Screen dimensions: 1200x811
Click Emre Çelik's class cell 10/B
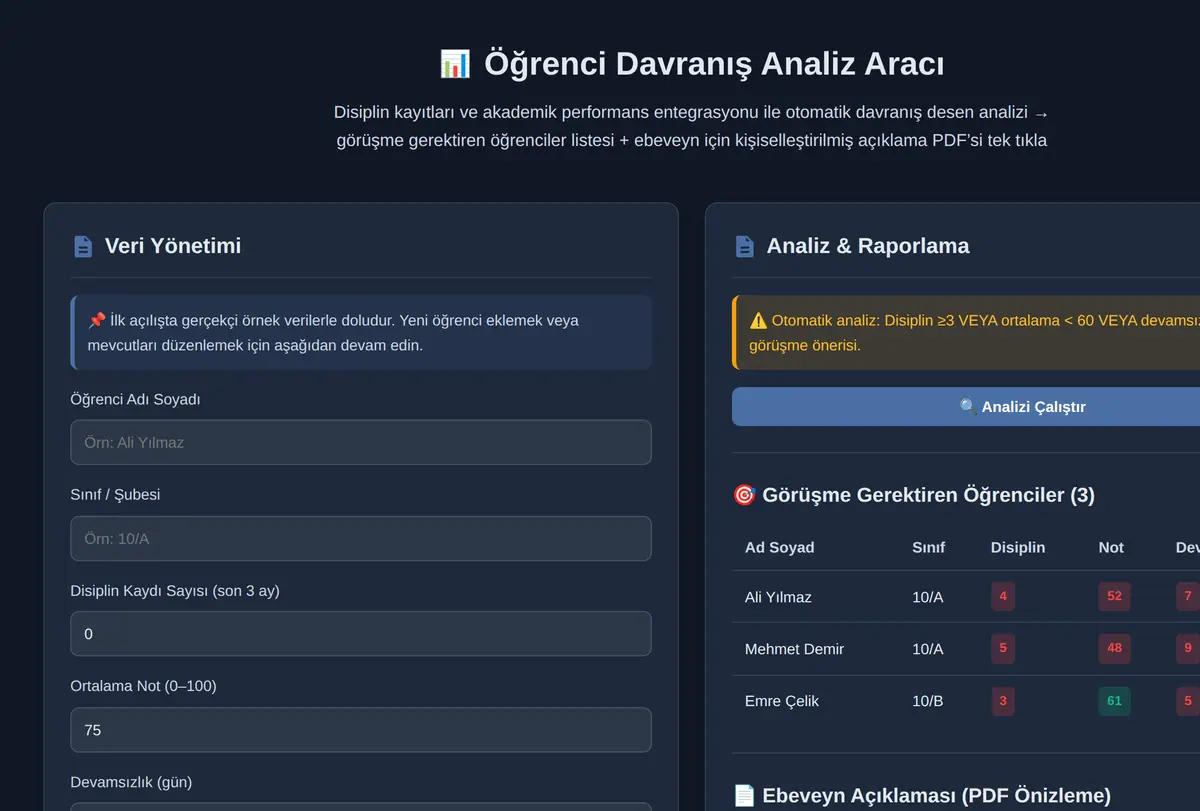click(x=927, y=701)
